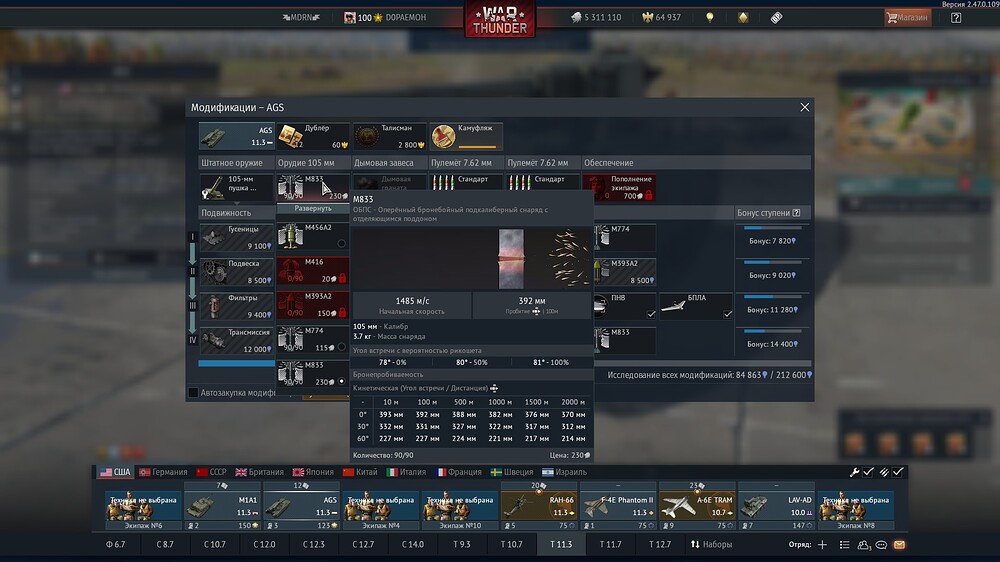Select the Подвеска suspension modification
Viewport: 1000px width, 562px height.
tap(237, 272)
